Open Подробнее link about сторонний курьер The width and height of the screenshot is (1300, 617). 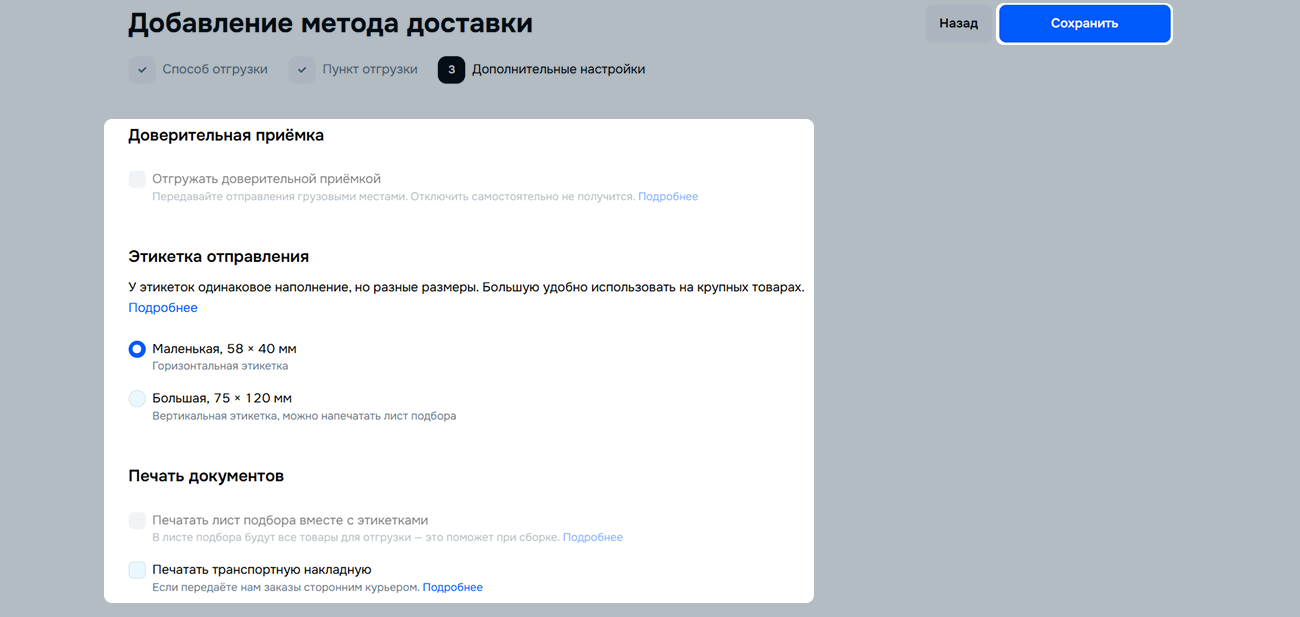point(452,588)
